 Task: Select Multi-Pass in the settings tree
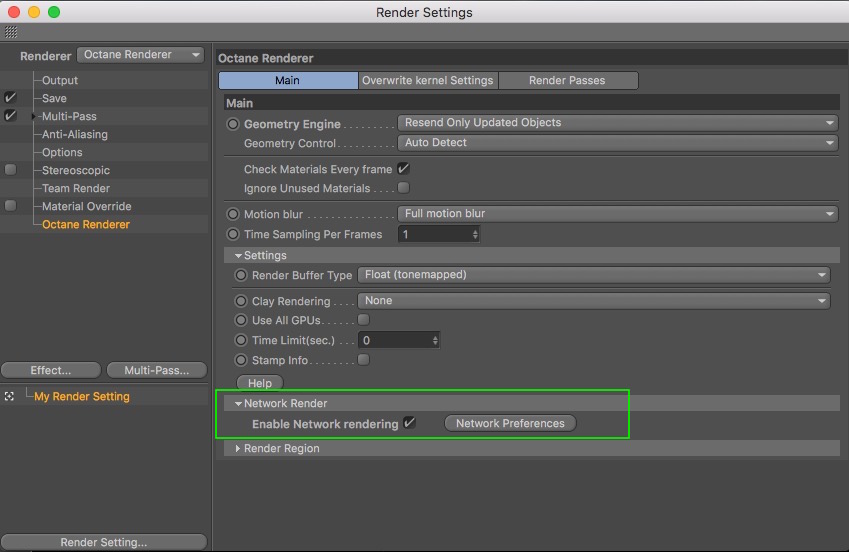click(x=69, y=116)
